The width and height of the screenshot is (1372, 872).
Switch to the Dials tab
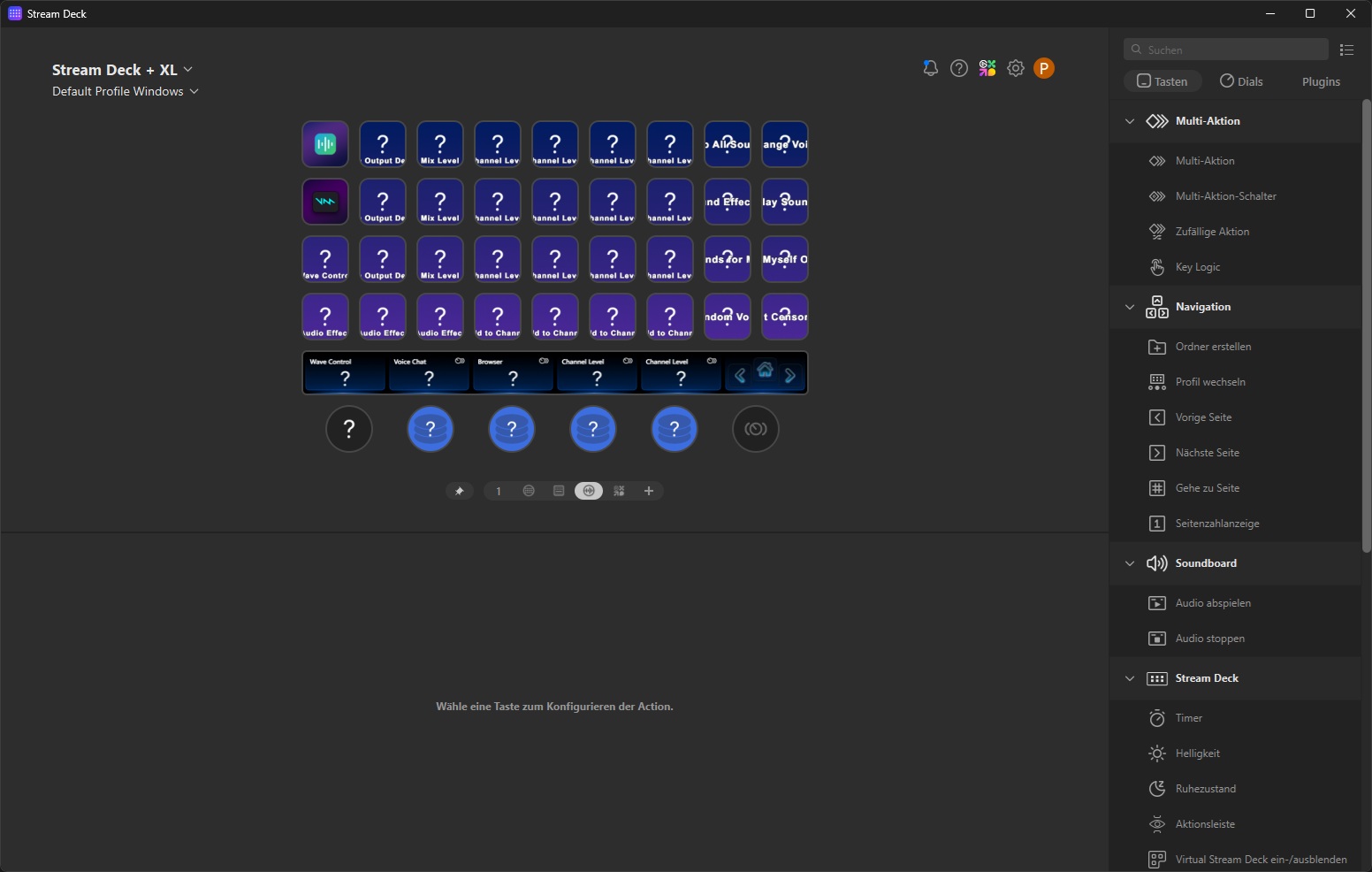click(1241, 81)
